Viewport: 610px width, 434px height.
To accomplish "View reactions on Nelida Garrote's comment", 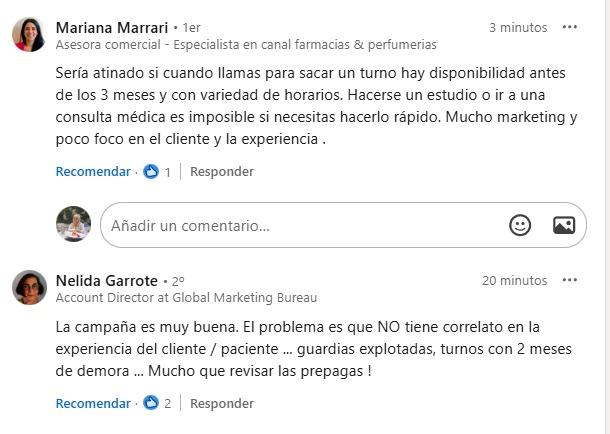I will click(x=158, y=404).
